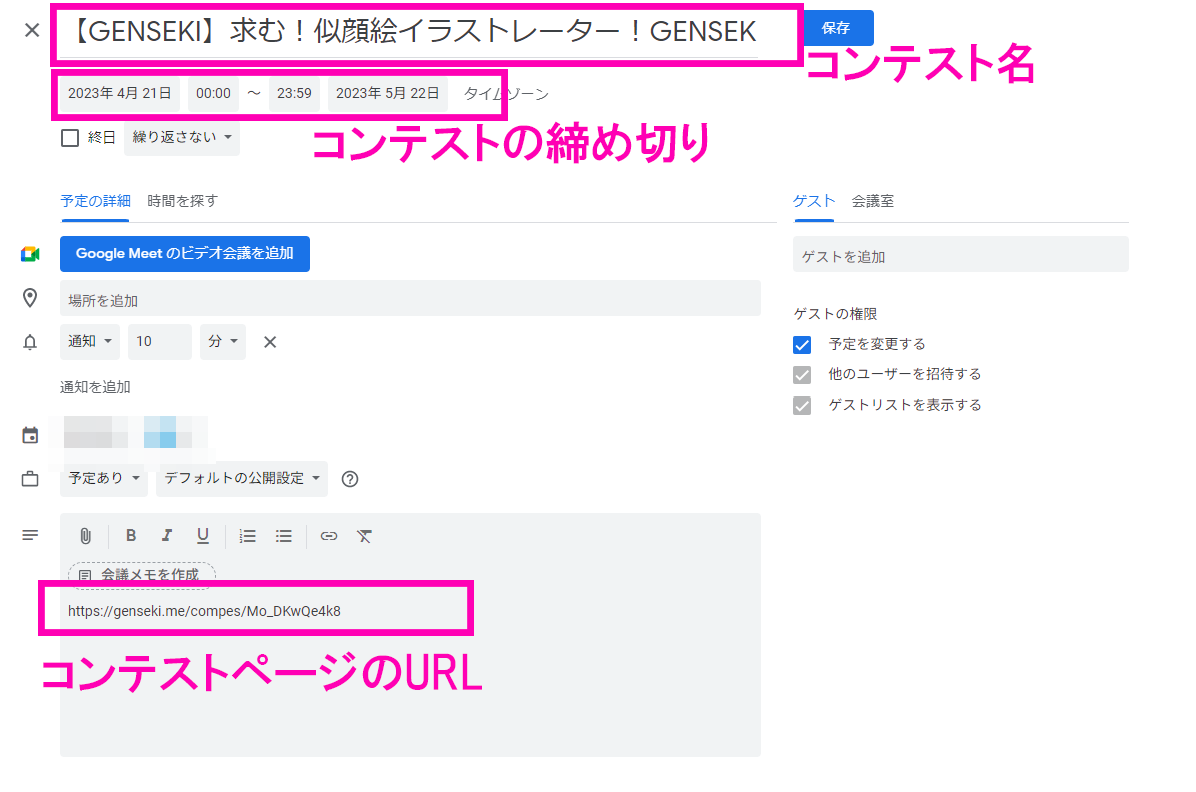The image size is (1196, 792).
Task: Insert a numbered list
Action: tap(247, 536)
